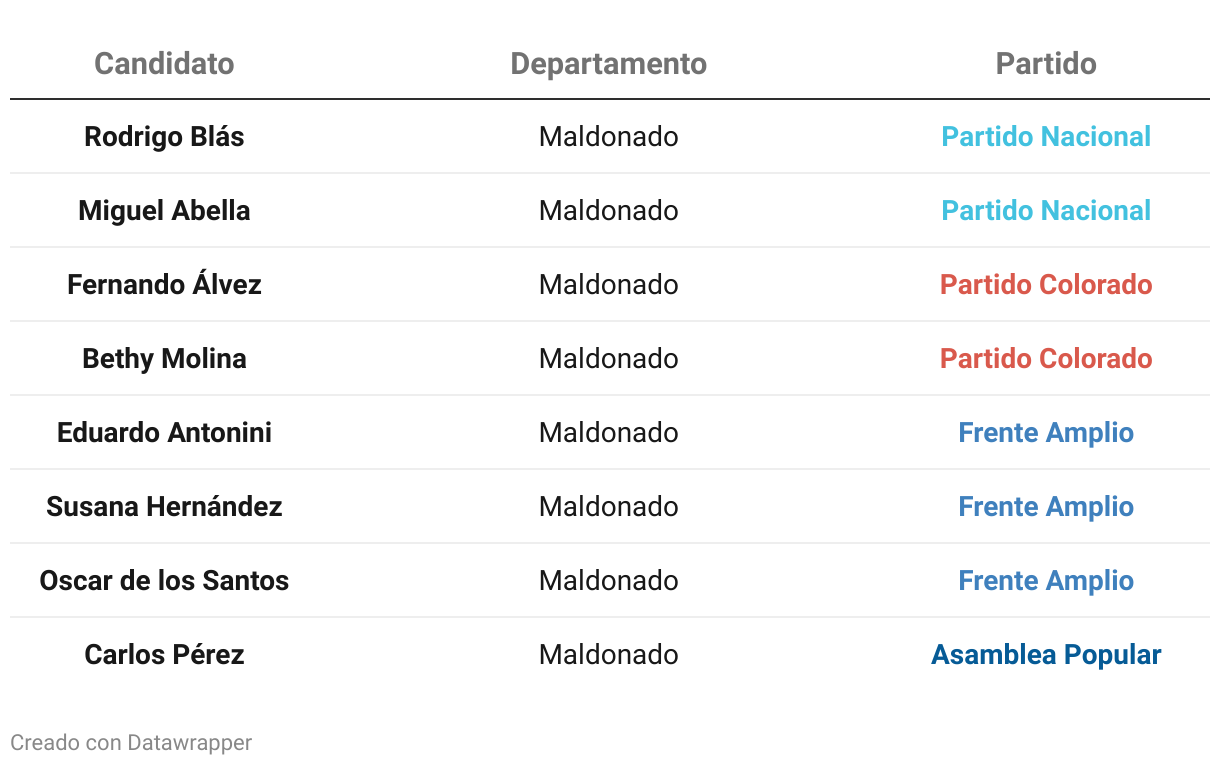The height and width of the screenshot is (766, 1220).
Task: Click on Fernando Álvez's name
Action: click(164, 285)
